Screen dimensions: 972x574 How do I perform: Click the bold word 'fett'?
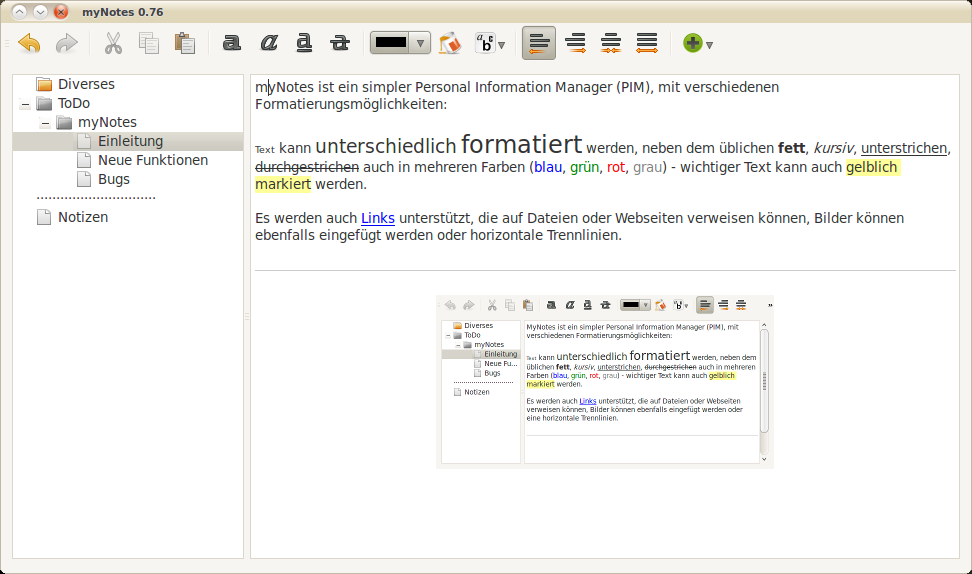(x=792, y=148)
